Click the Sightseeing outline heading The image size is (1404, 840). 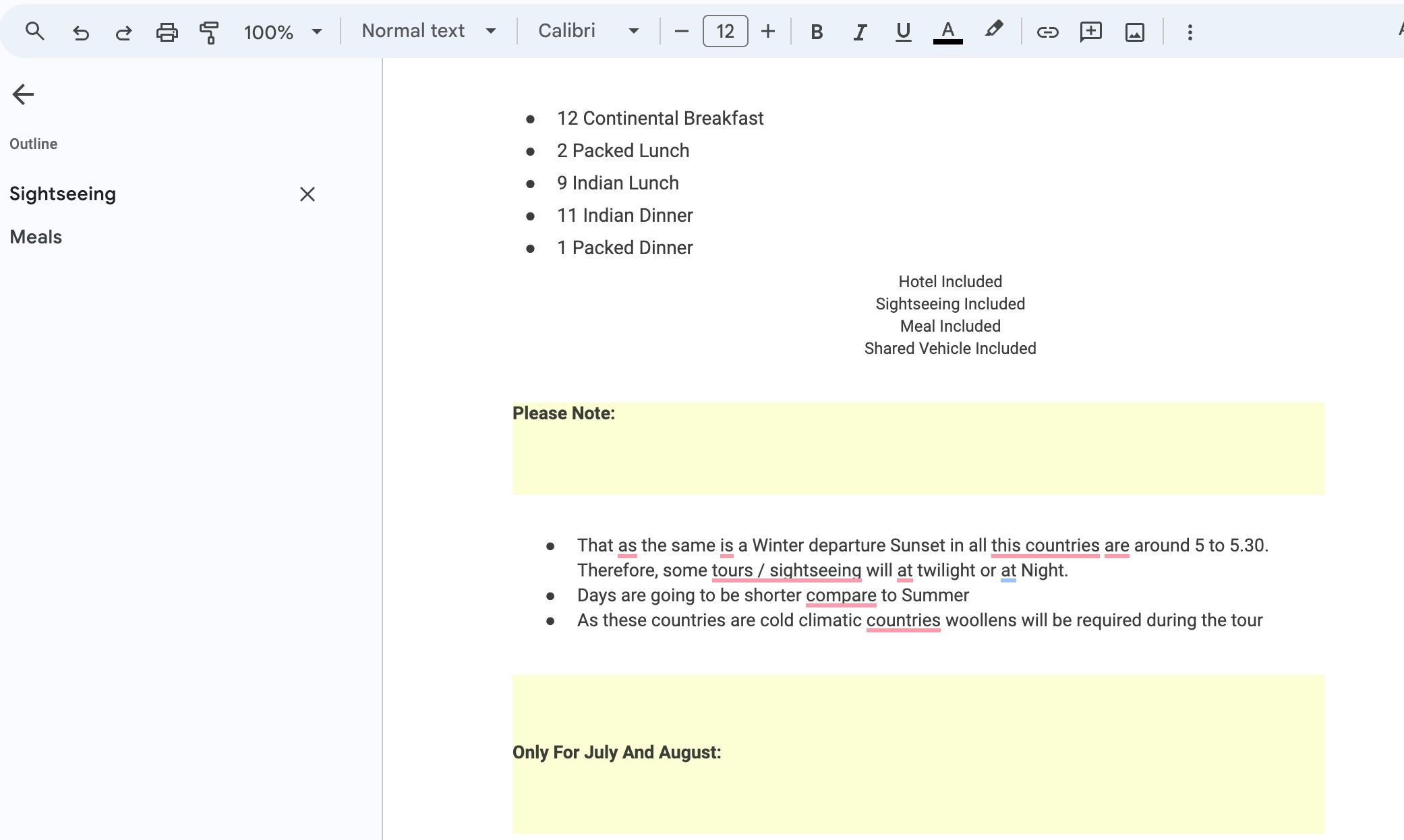[x=62, y=193]
